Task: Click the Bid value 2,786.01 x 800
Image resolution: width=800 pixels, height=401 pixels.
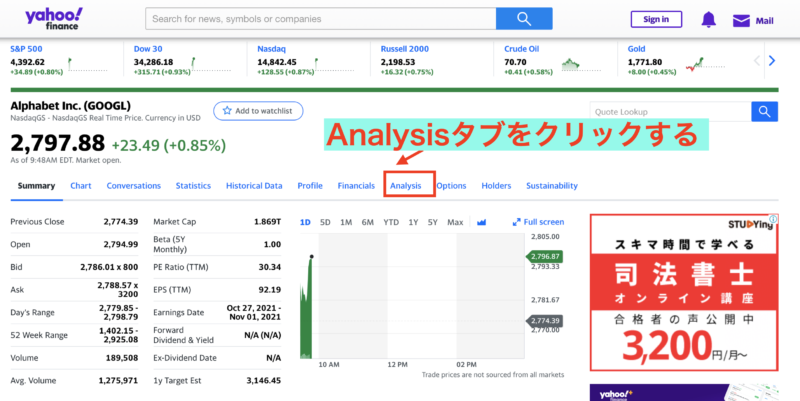Action: click(109, 267)
